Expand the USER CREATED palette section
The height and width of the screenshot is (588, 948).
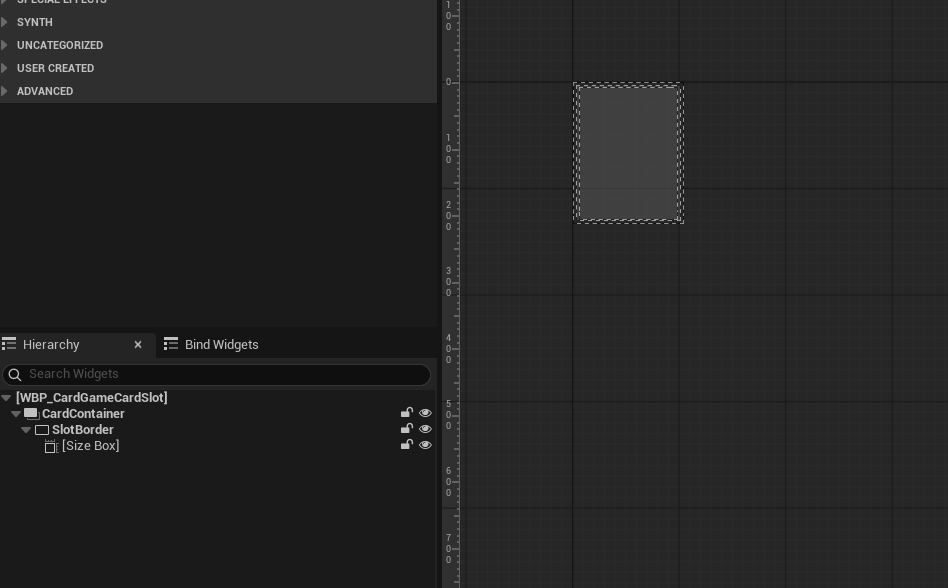pos(7,68)
